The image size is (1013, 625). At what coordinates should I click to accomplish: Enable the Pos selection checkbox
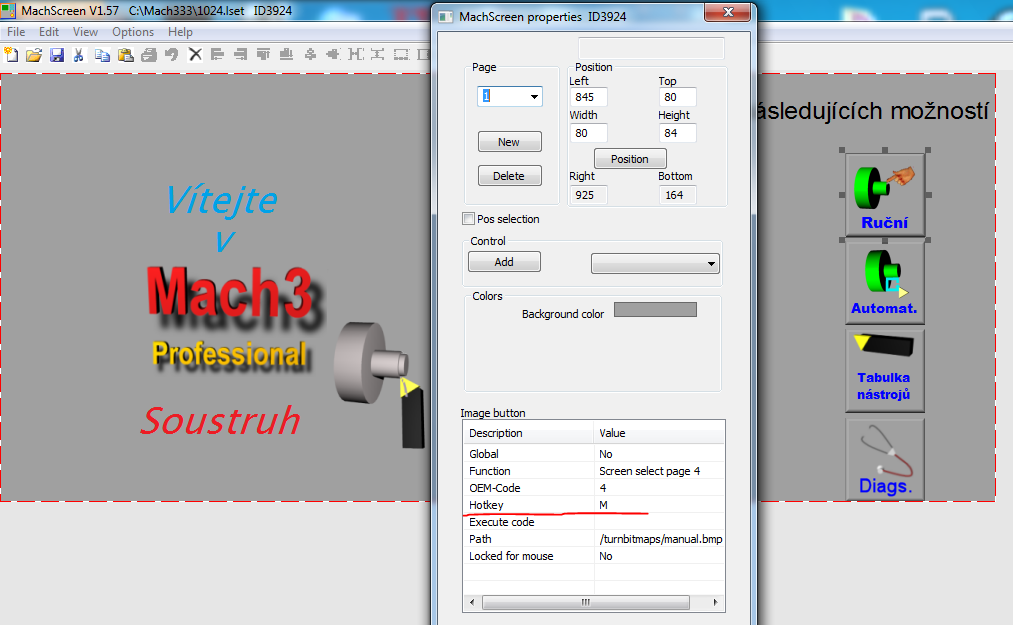tap(469, 219)
